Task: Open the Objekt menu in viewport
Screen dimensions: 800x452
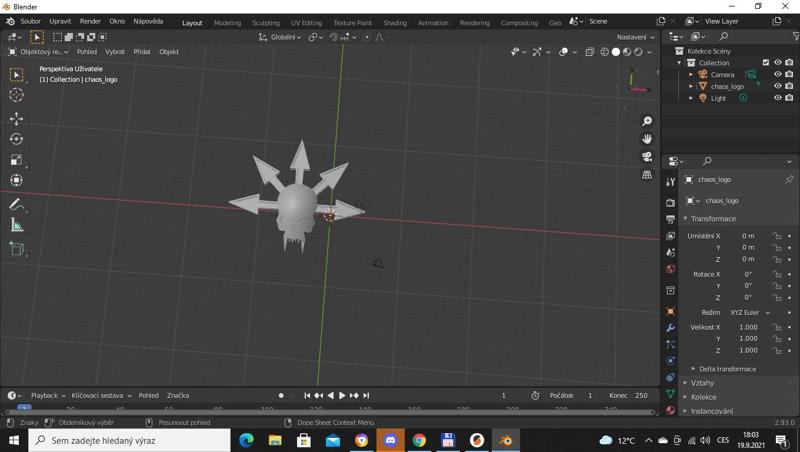Action: click(x=169, y=52)
